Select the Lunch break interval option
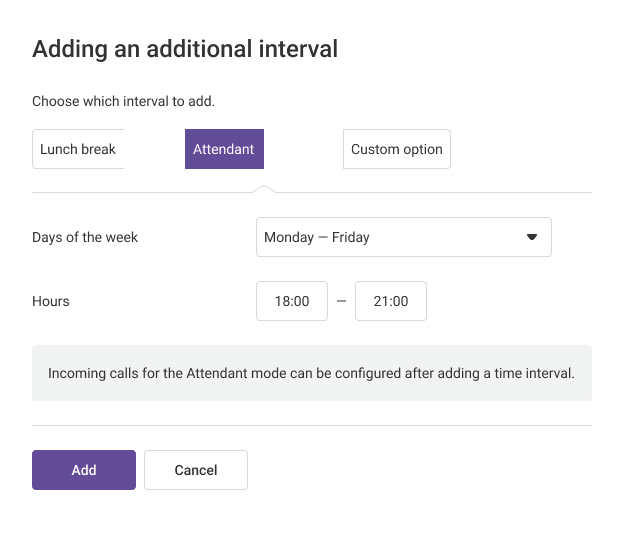 (78, 149)
